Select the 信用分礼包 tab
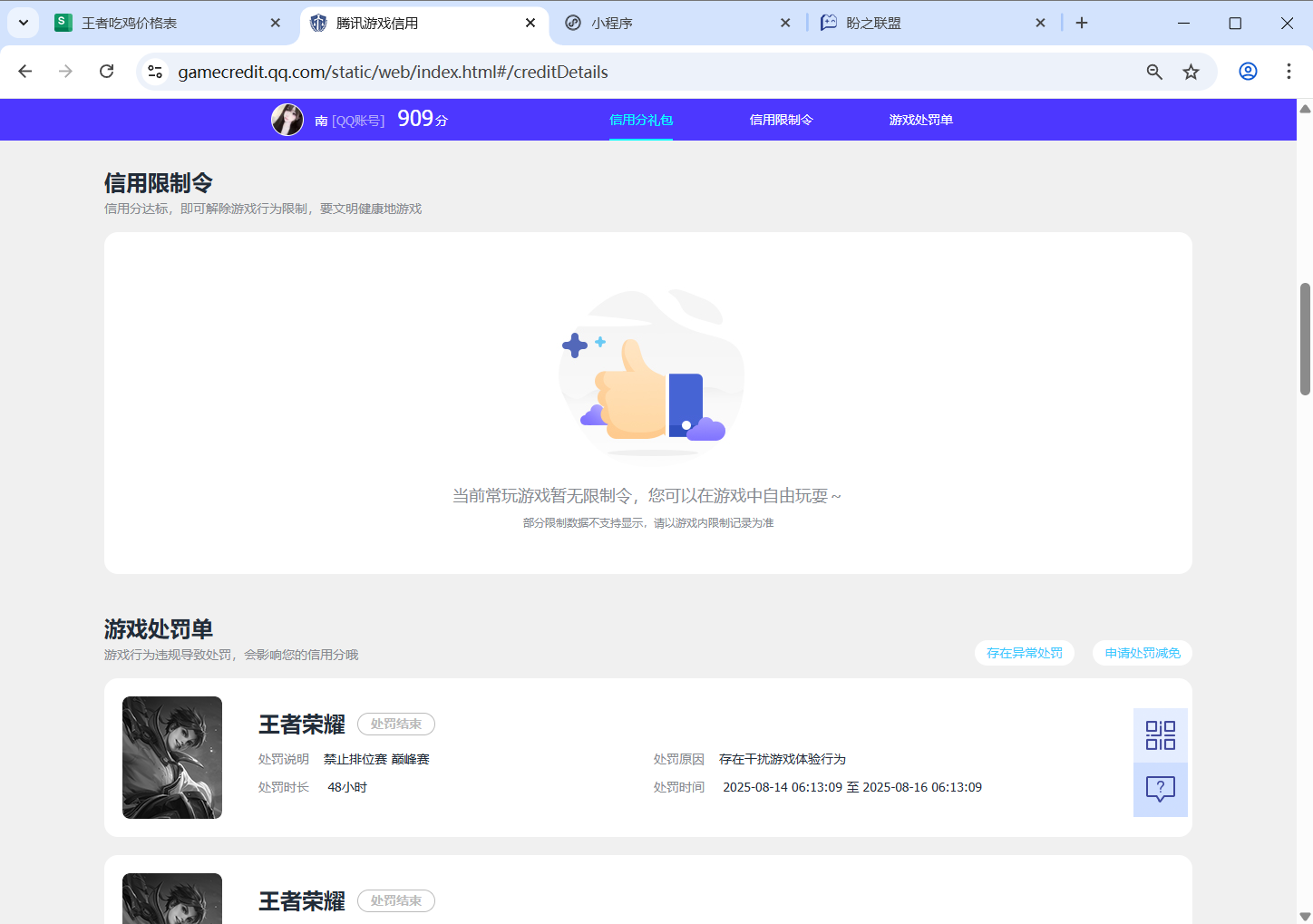 tap(641, 119)
